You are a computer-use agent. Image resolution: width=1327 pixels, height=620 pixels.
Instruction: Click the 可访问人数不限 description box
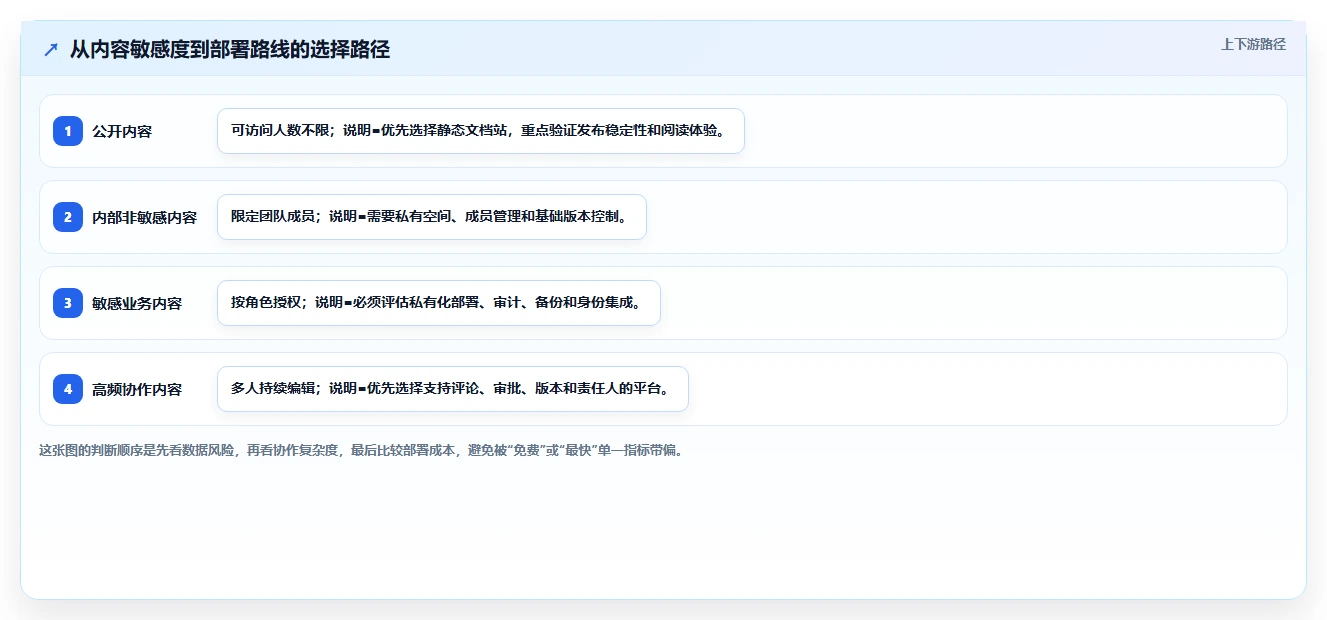(481, 131)
